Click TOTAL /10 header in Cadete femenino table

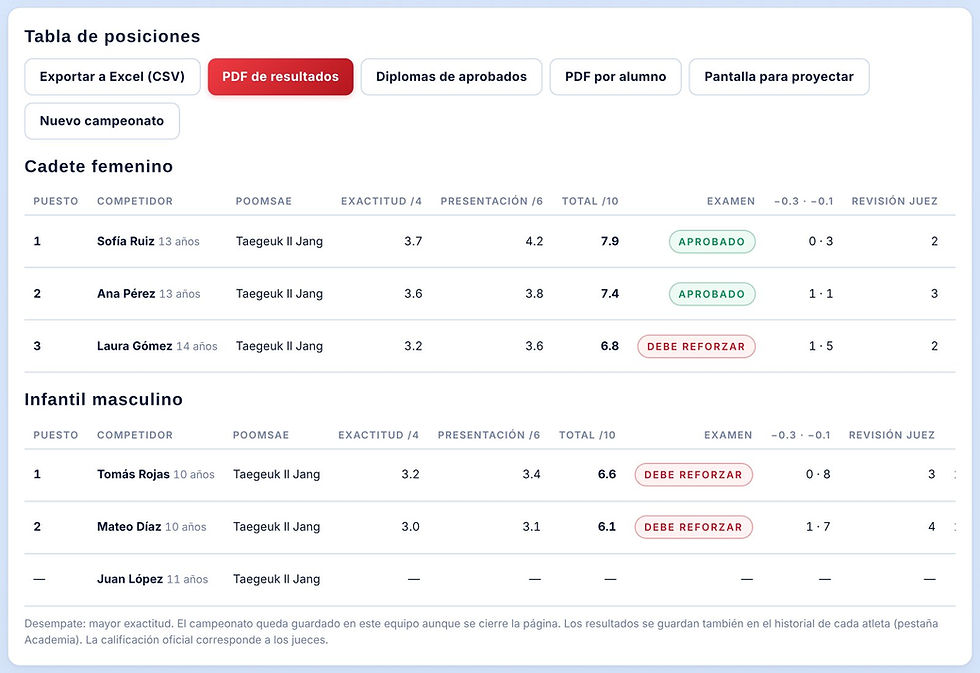pyautogui.click(x=590, y=201)
